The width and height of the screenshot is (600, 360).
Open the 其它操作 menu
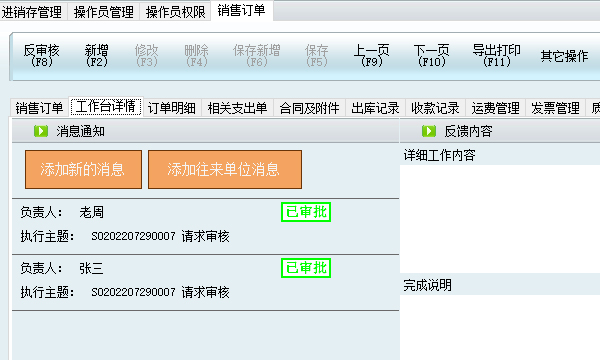coord(564,56)
